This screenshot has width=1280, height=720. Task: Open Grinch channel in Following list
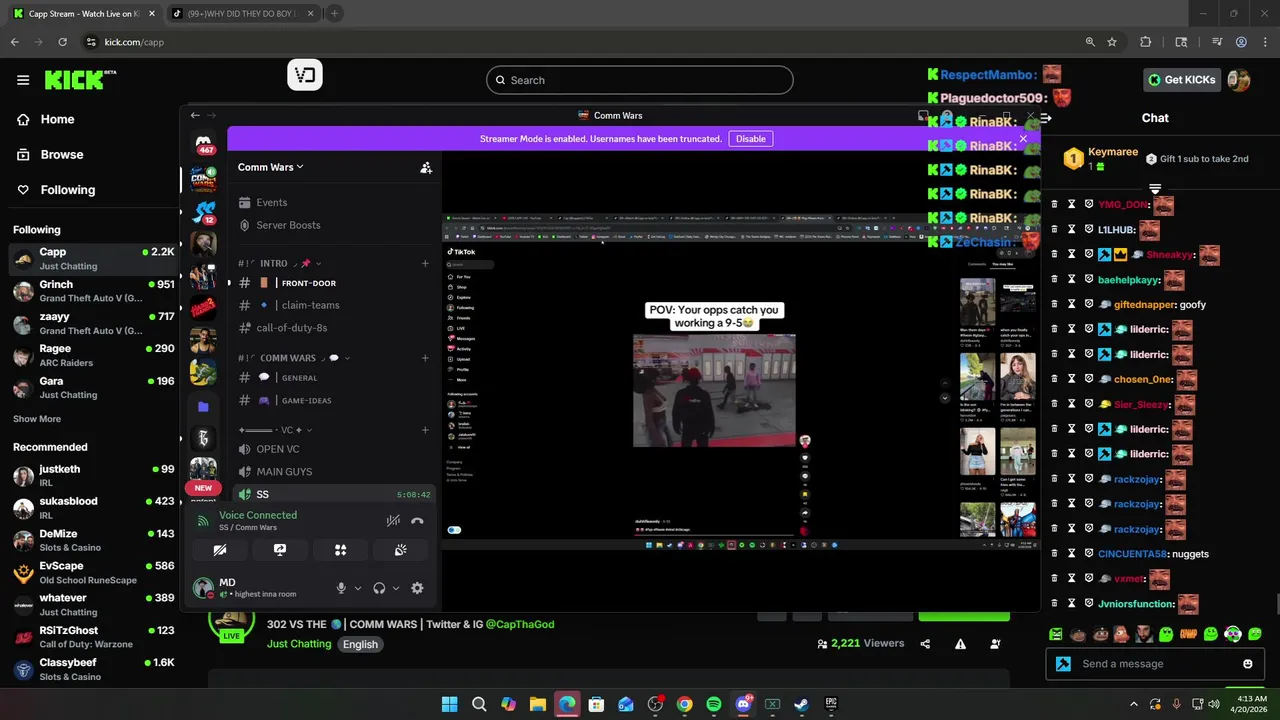(93, 291)
